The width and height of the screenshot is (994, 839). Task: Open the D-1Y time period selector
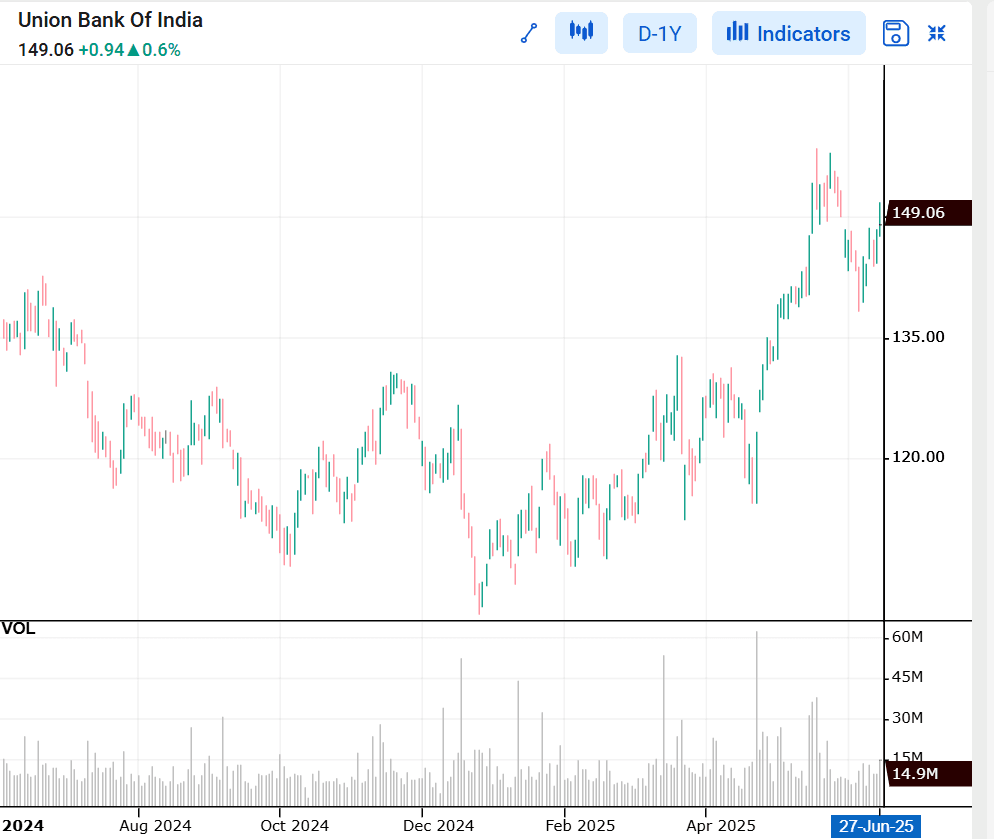660,34
